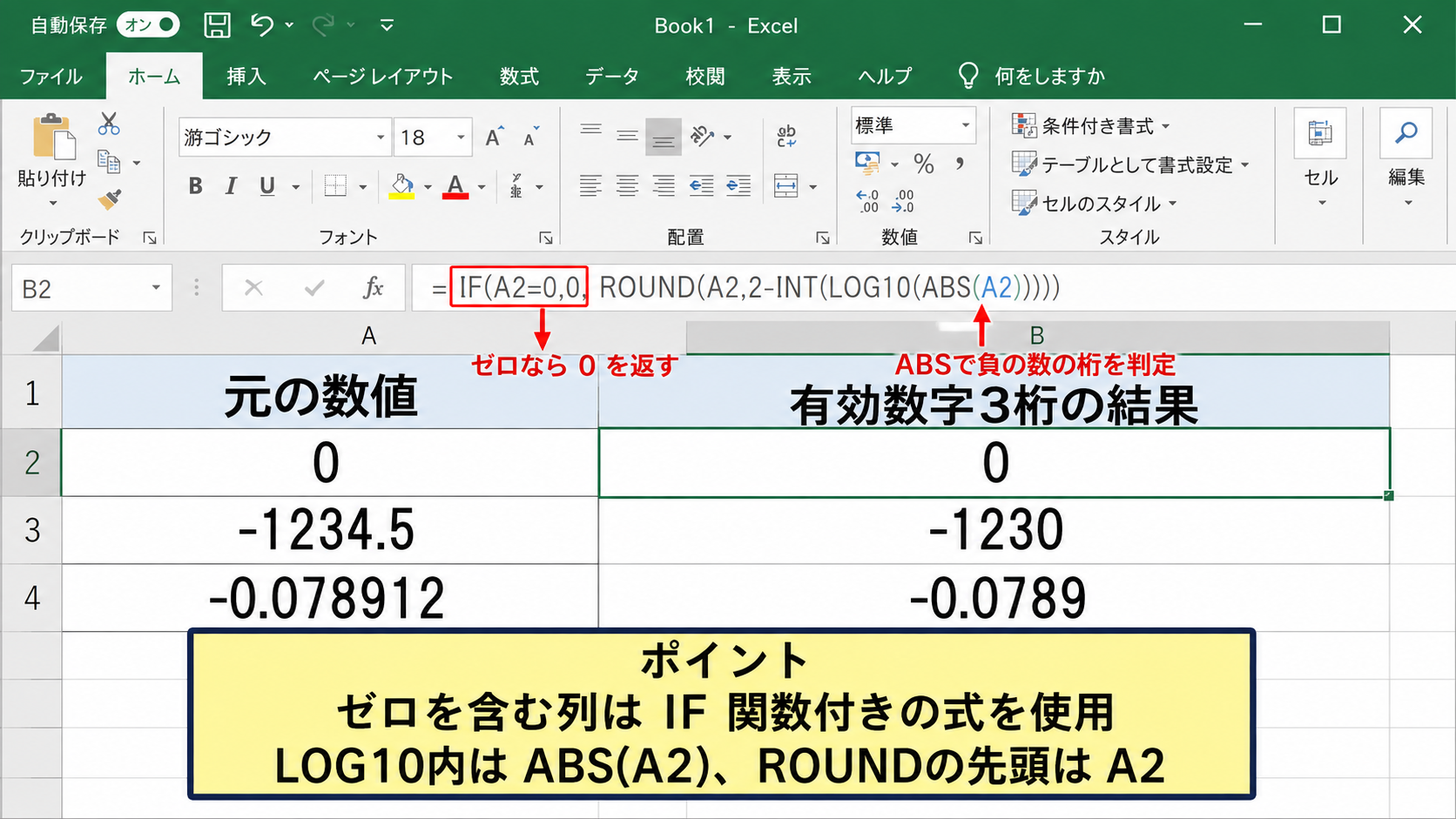Switch to the Review (校閲) tab
This screenshot has width=1456, height=819.
[x=705, y=77]
